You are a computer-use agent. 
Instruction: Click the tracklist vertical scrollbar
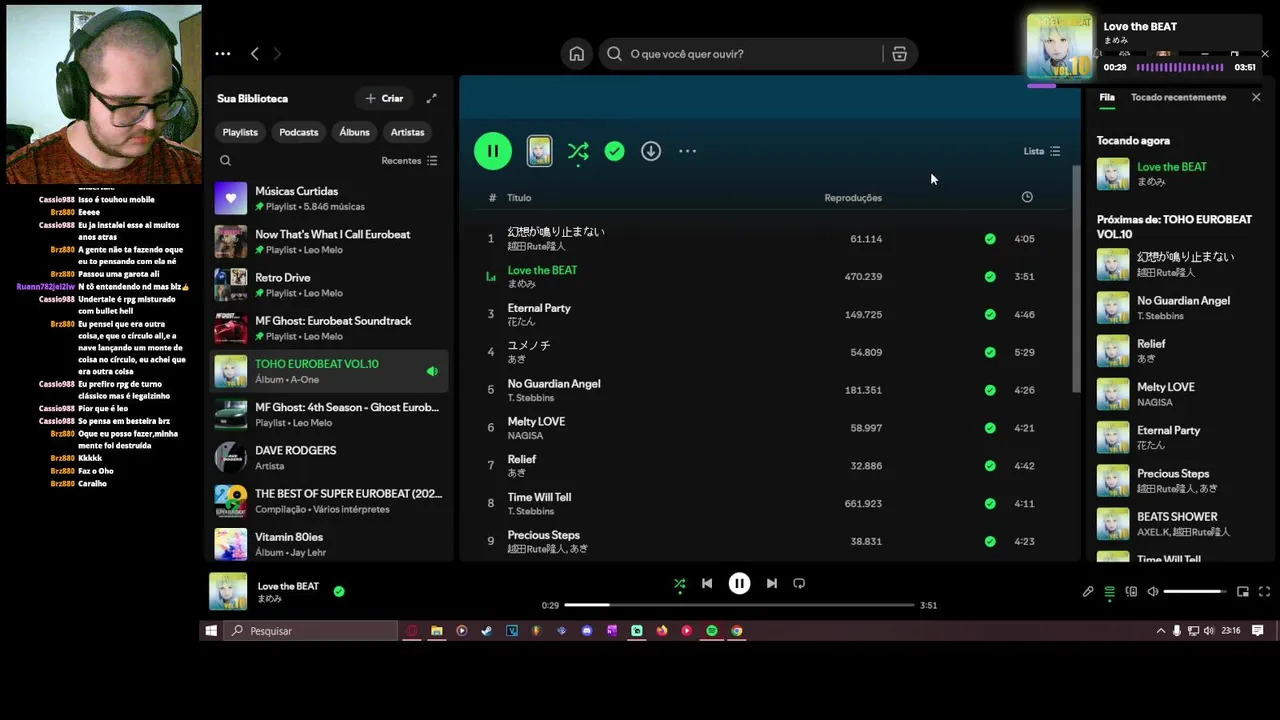pyautogui.click(x=1076, y=280)
